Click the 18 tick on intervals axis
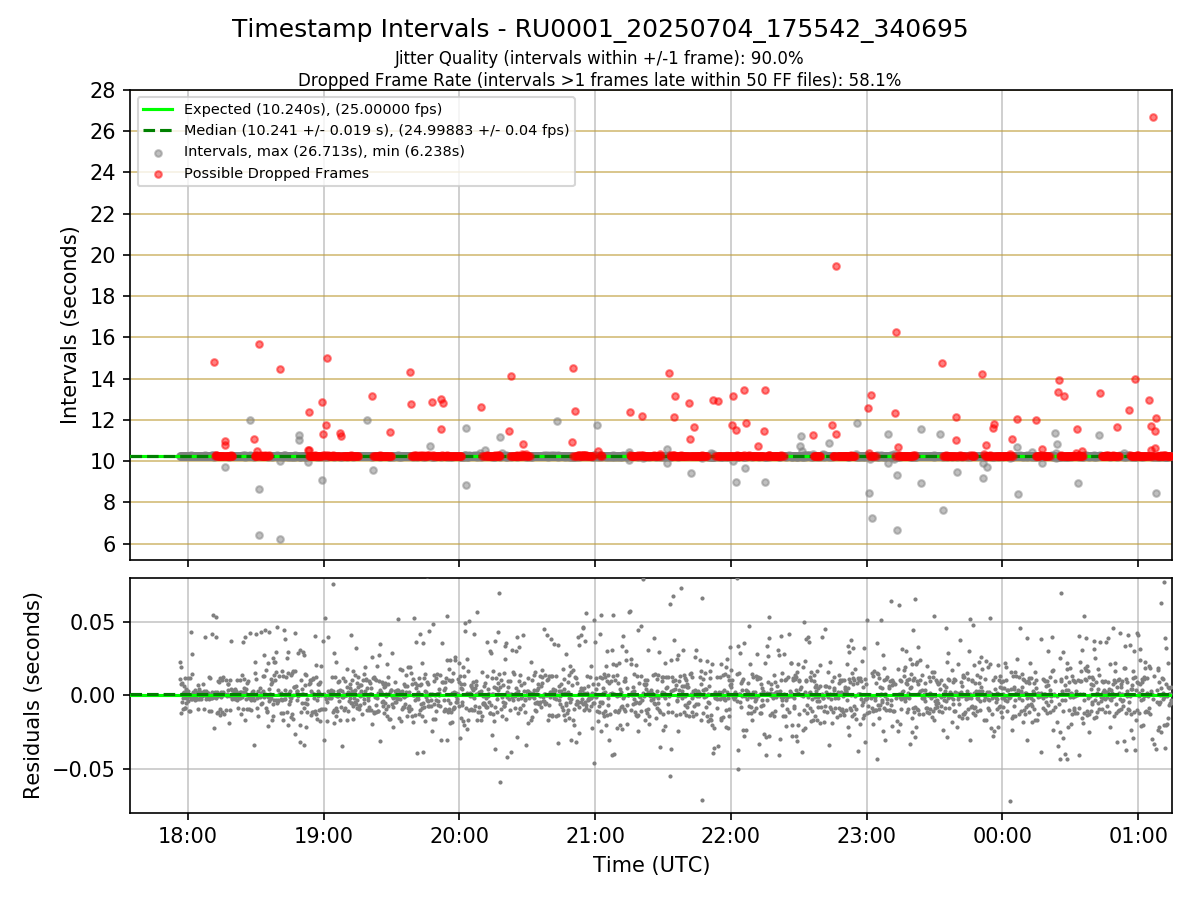Image resolution: width=1200 pixels, height=900 pixels. [105, 296]
